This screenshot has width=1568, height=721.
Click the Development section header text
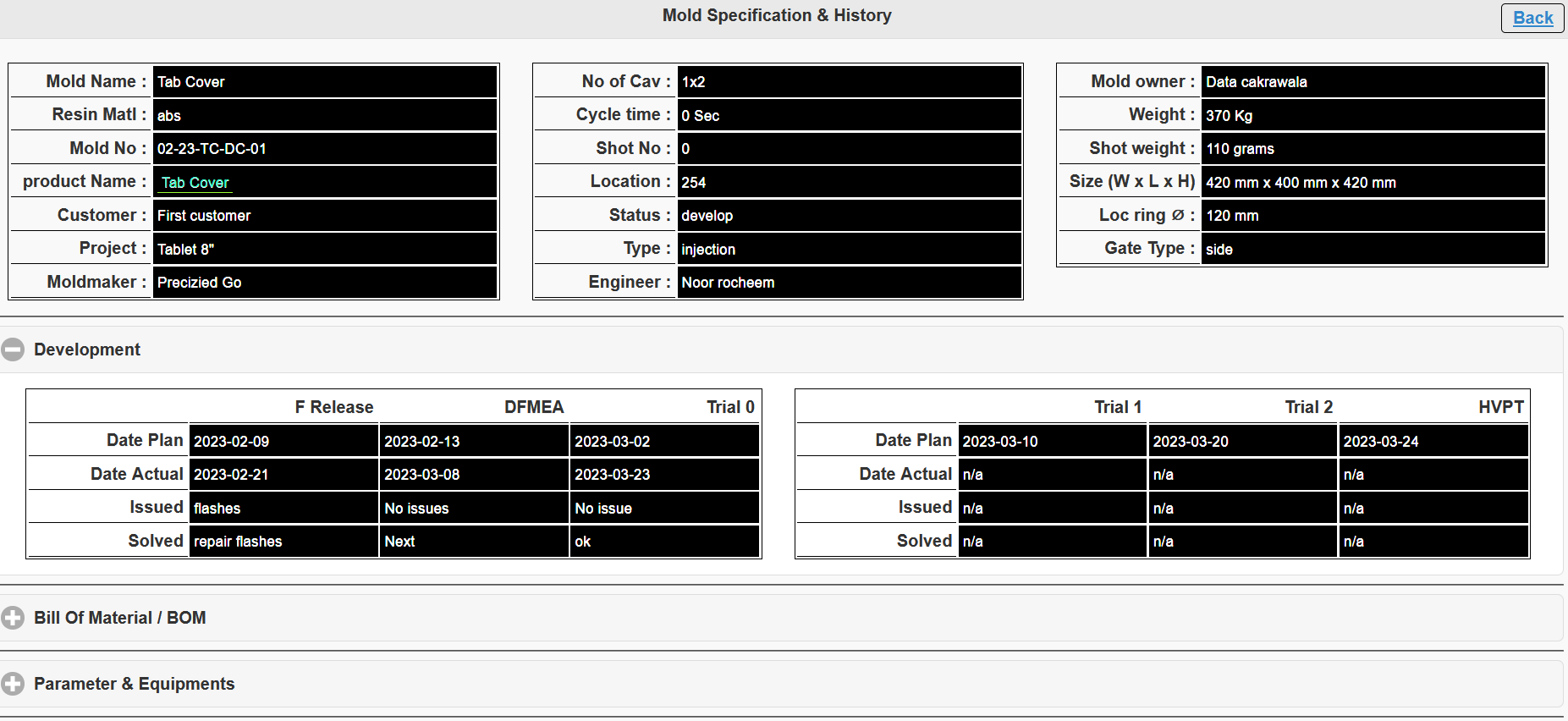(x=87, y=349)
